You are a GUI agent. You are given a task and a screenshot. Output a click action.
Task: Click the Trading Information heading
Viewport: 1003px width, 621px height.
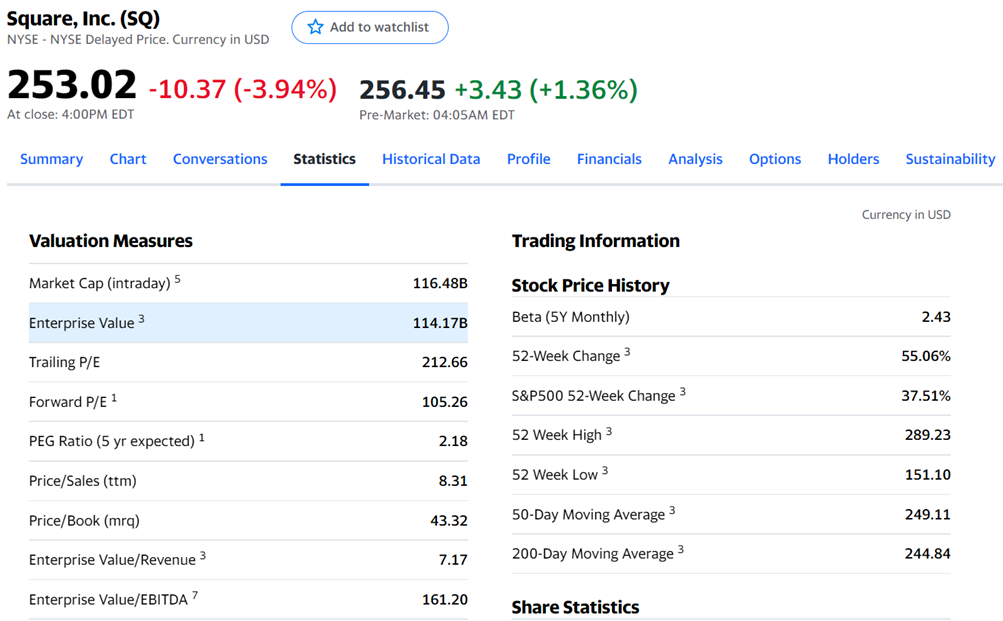[x=596, y=240]
